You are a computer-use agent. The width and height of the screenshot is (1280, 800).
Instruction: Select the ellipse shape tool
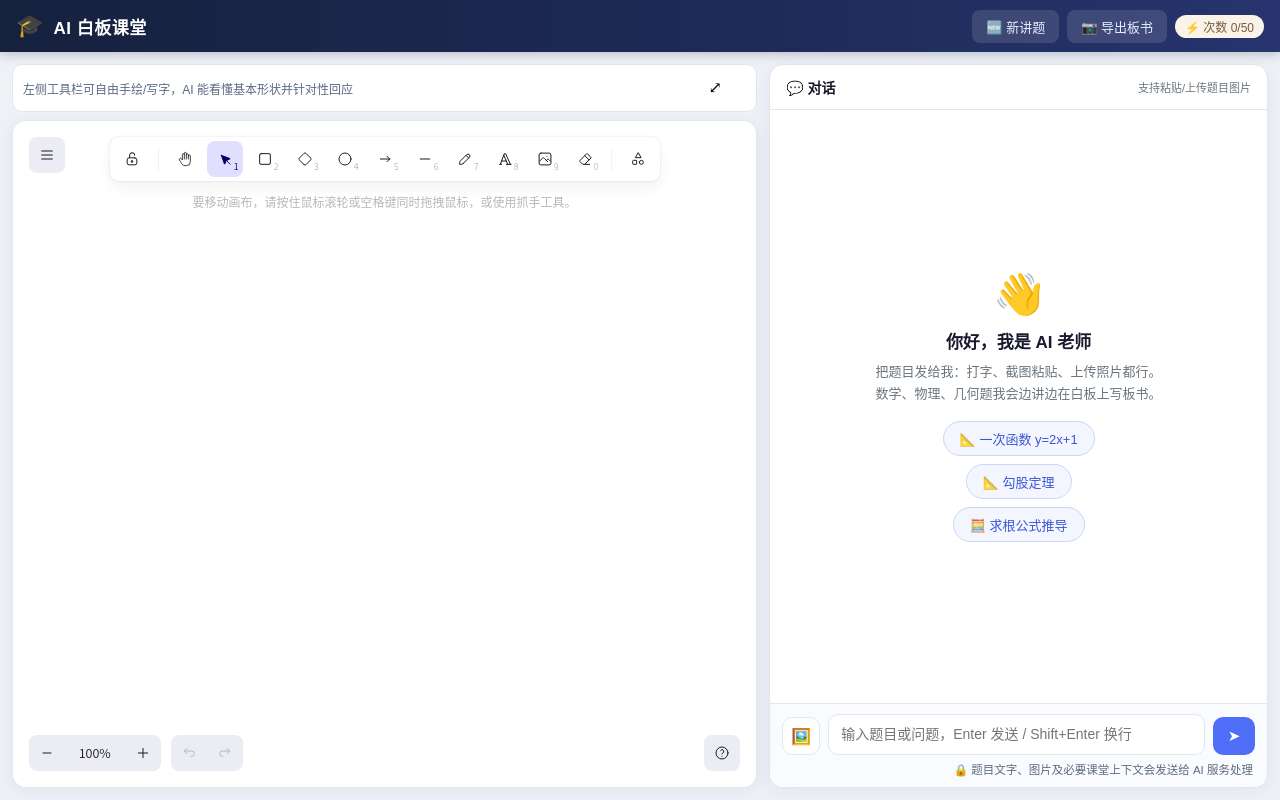coord(345,159)
